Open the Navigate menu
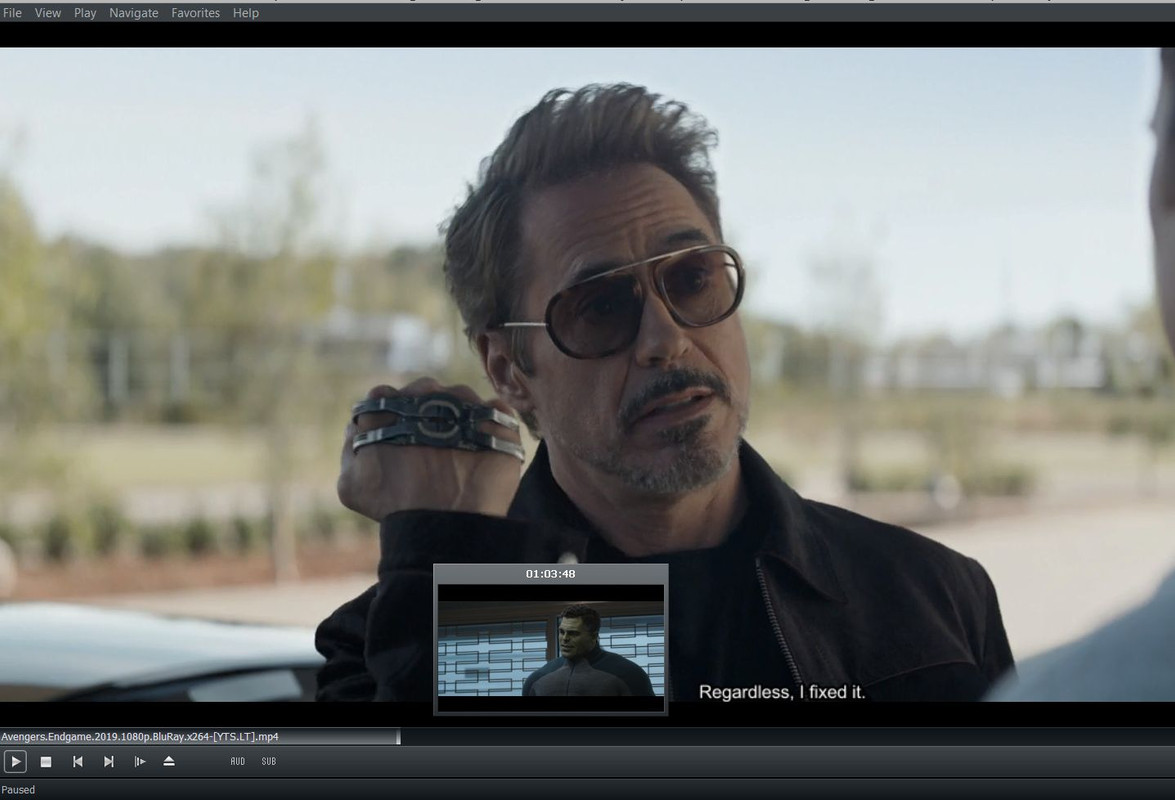 point(133,13)
